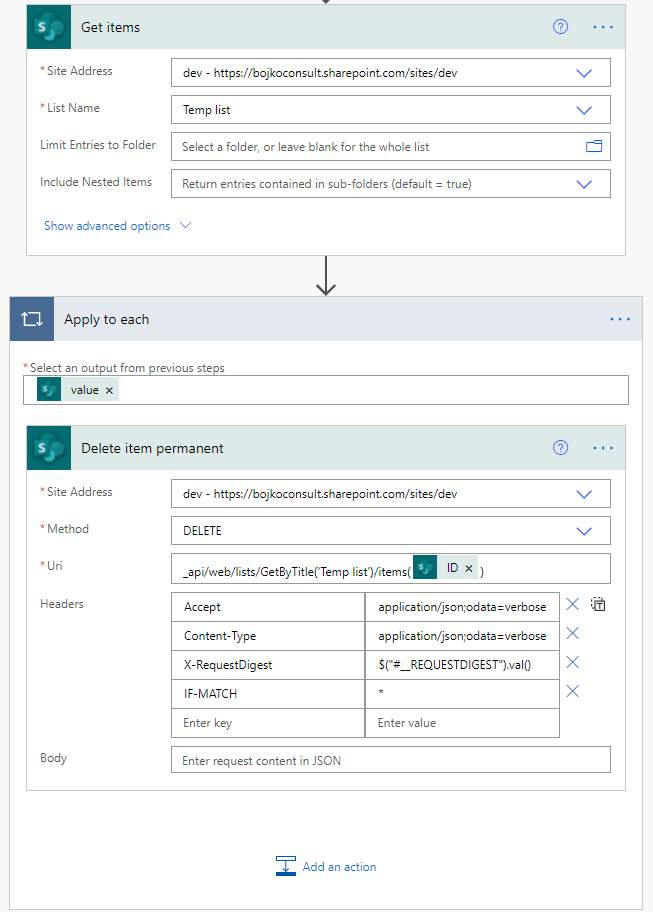Screen dimensions: 653x912
Task: Open help for Delete item permanent
Action: 560,448
